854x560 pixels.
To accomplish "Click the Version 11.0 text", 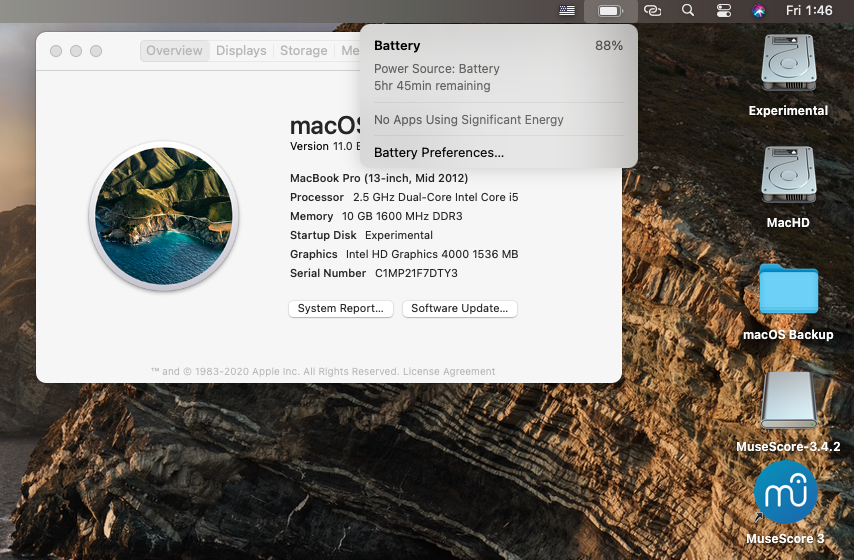I will point(325,146).
